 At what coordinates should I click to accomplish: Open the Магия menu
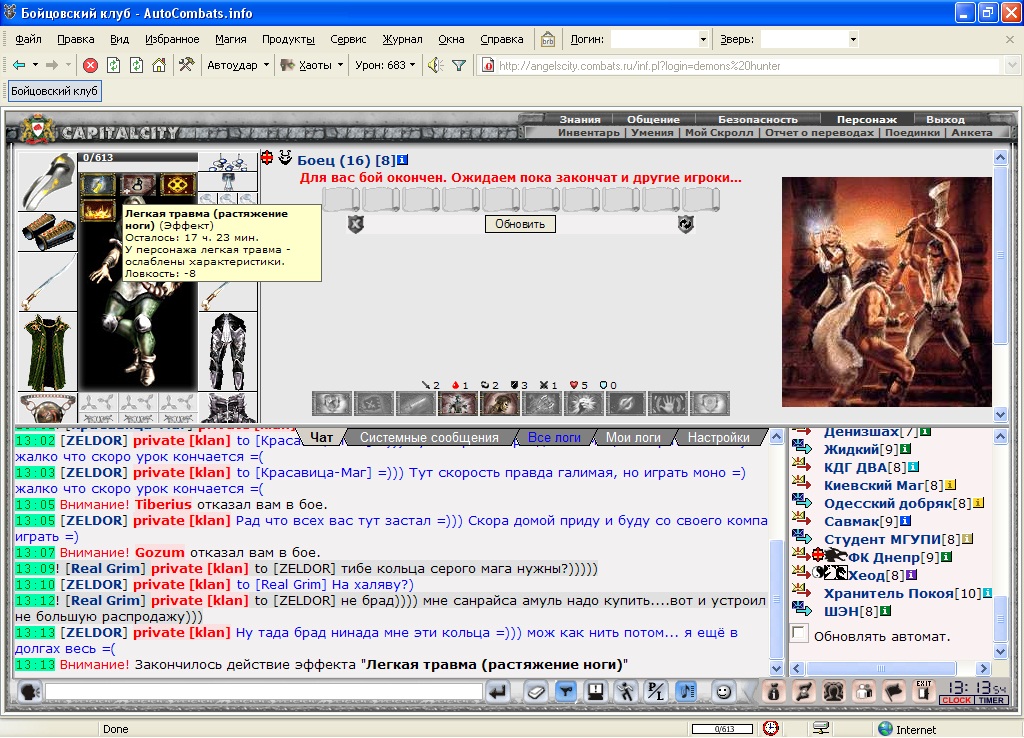click(x=231, y=39)
